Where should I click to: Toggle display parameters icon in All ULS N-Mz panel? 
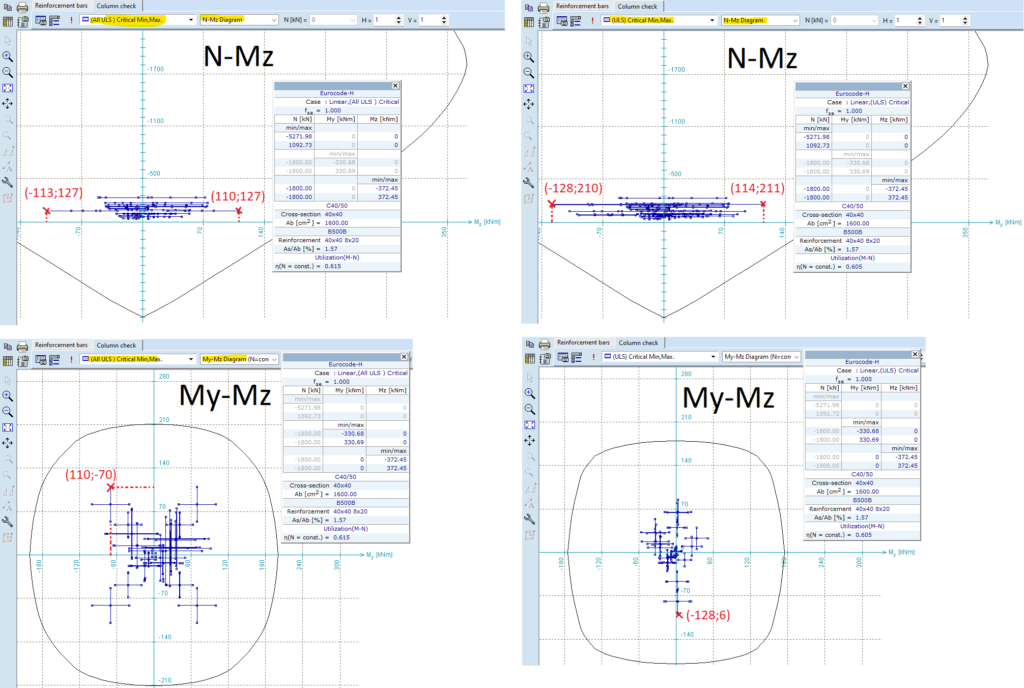pos(40,21)
